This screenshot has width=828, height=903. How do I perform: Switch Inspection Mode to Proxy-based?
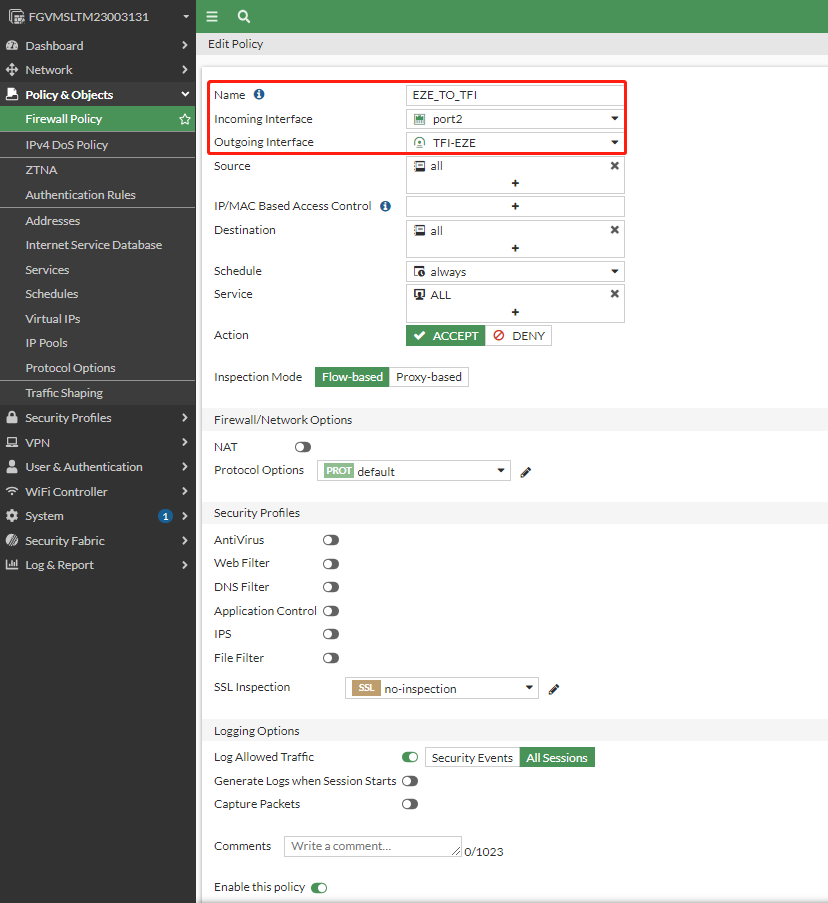point(429,377)
